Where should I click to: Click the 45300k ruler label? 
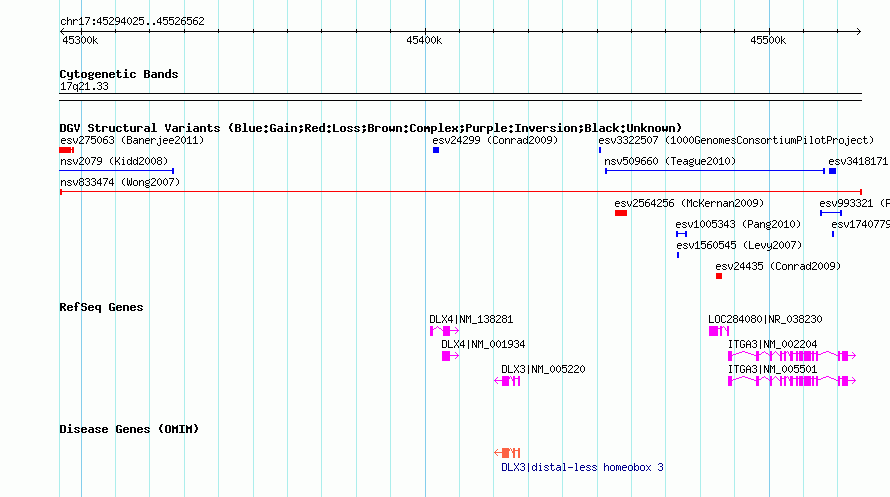pyautogui.click(x=80, y=40)
